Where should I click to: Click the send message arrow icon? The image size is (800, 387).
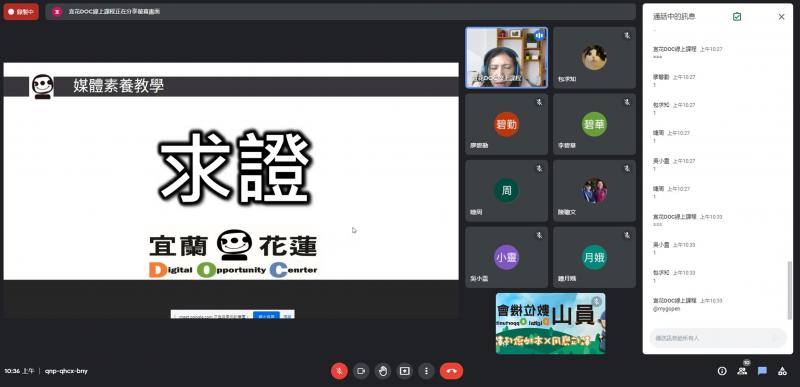click(776, 338)
